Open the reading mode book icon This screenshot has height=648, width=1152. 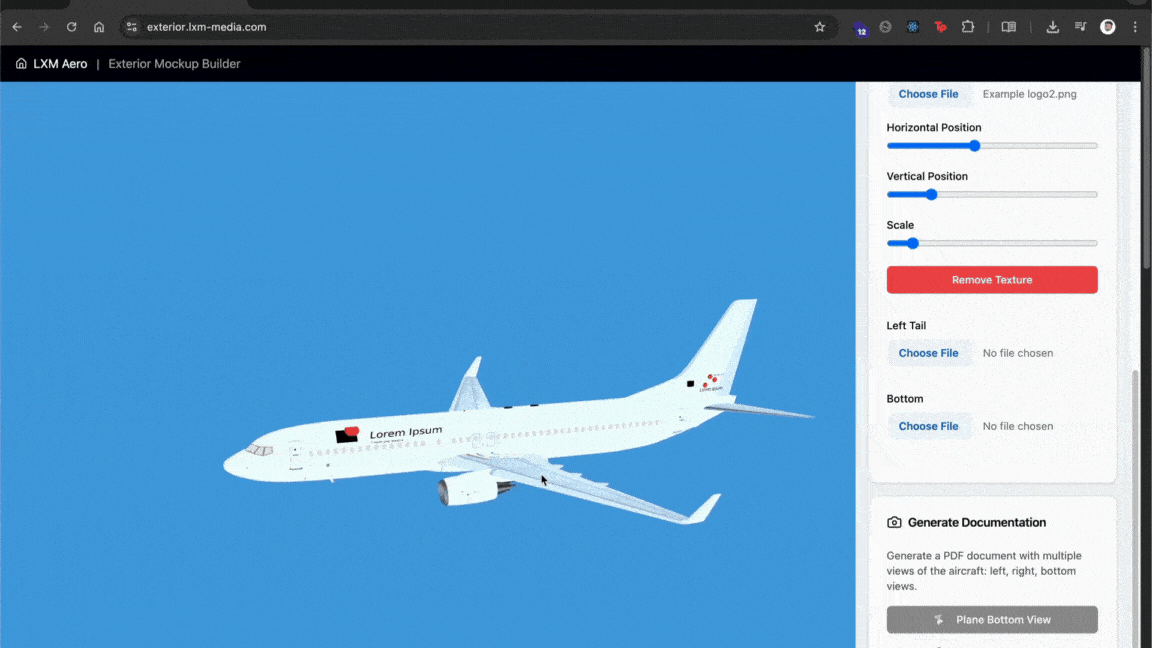coord(1009,27)
